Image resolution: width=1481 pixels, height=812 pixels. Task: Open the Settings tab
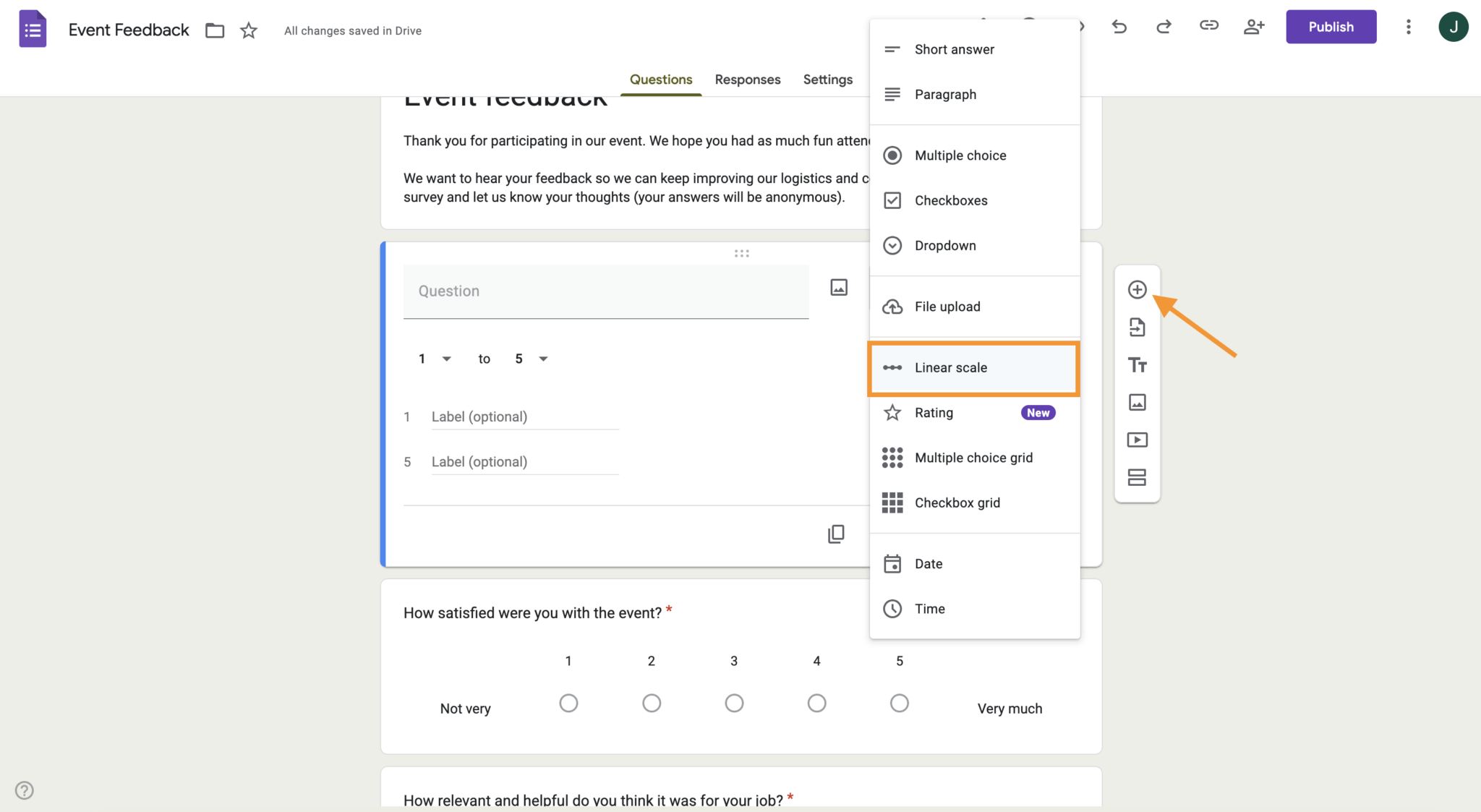click(x=828, y=80)
